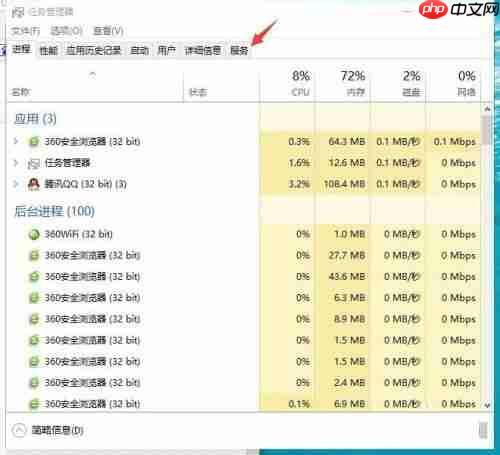This screenshot has height=455, width=500.
Task: Switch to the 服务 tab
Action: (239, 50)
